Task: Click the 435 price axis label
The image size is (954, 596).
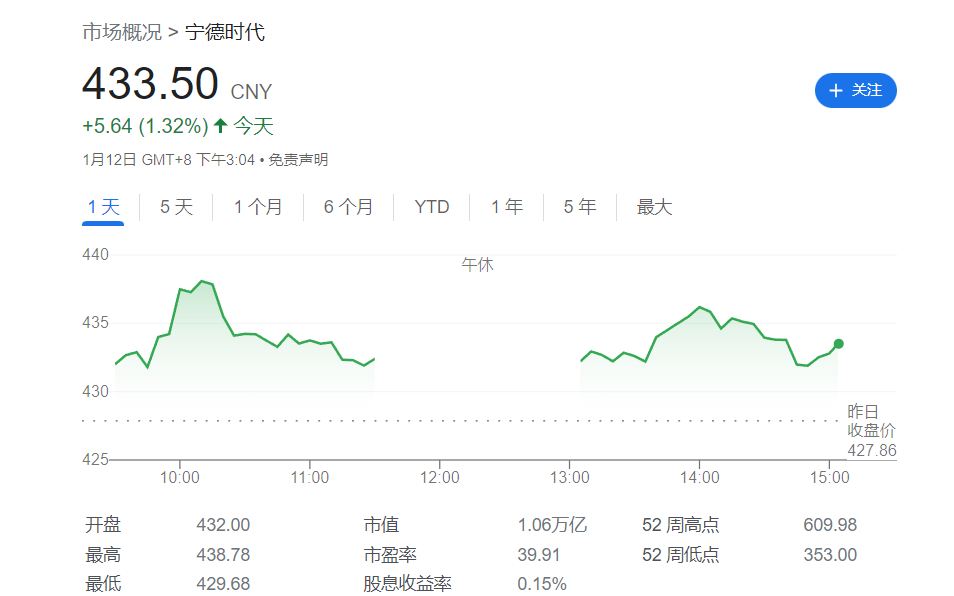Action: pyautogui.click(x=96, y=322)
